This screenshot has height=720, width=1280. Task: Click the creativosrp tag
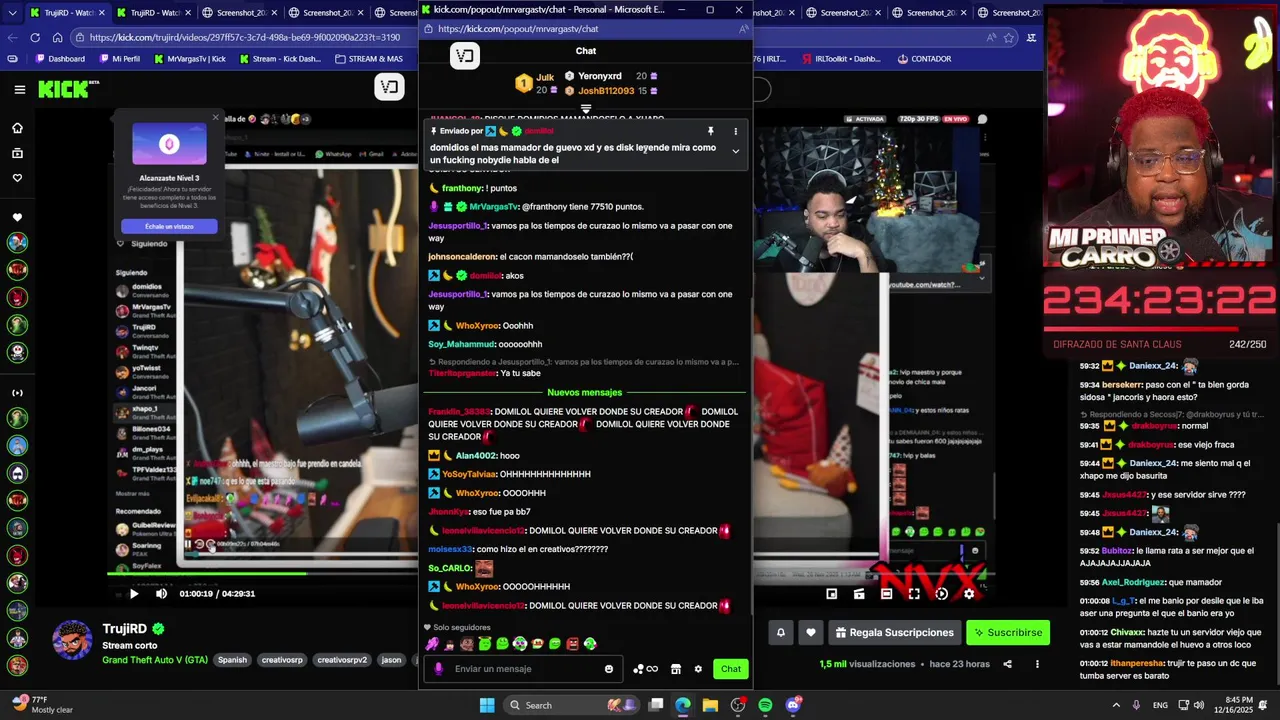(282, 660)
